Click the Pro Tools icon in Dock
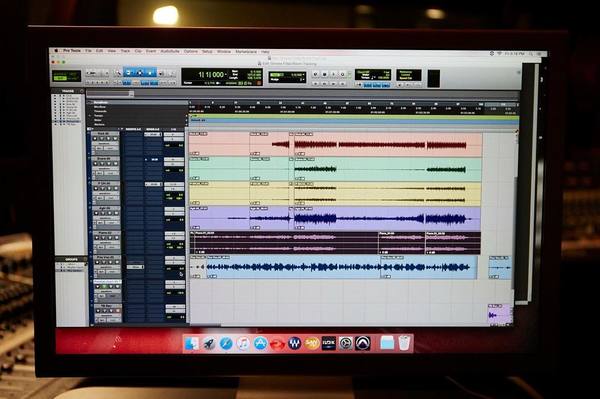600x399 pixels. (x=362, y=343)
